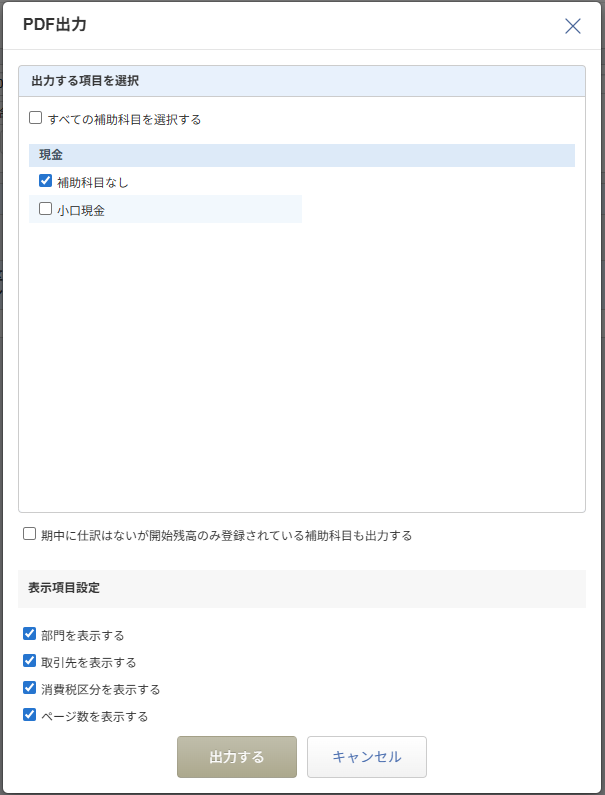Image resolution: width=605 pixels, height=795 pixels.
Task: Click the 消費税区分を表示する label text
Action: point(101,689)
